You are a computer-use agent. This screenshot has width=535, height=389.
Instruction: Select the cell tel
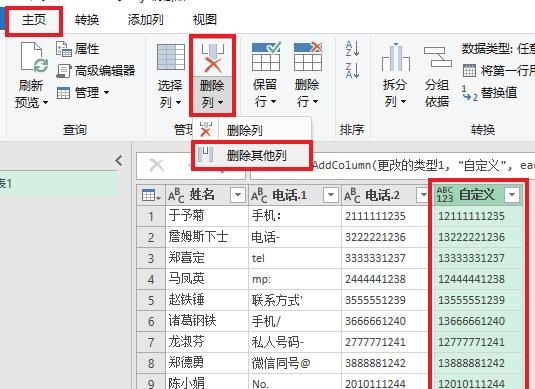click(x=295, y=258)
